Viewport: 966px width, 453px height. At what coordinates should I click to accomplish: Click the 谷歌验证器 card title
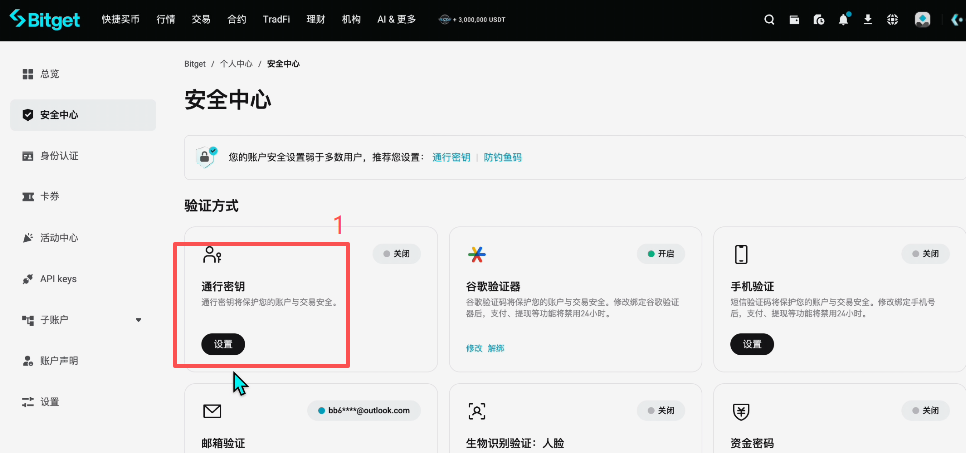click(x=494, y=287)
